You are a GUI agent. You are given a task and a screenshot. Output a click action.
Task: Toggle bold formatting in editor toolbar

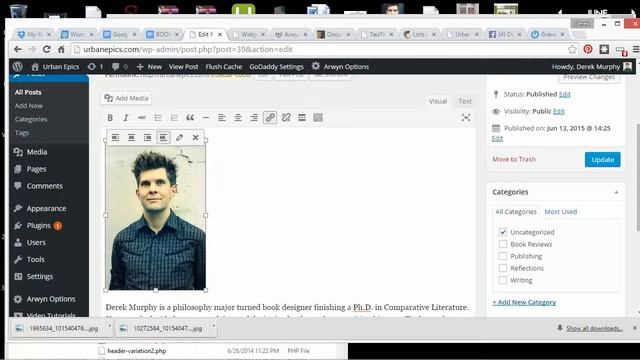(110, 118)
